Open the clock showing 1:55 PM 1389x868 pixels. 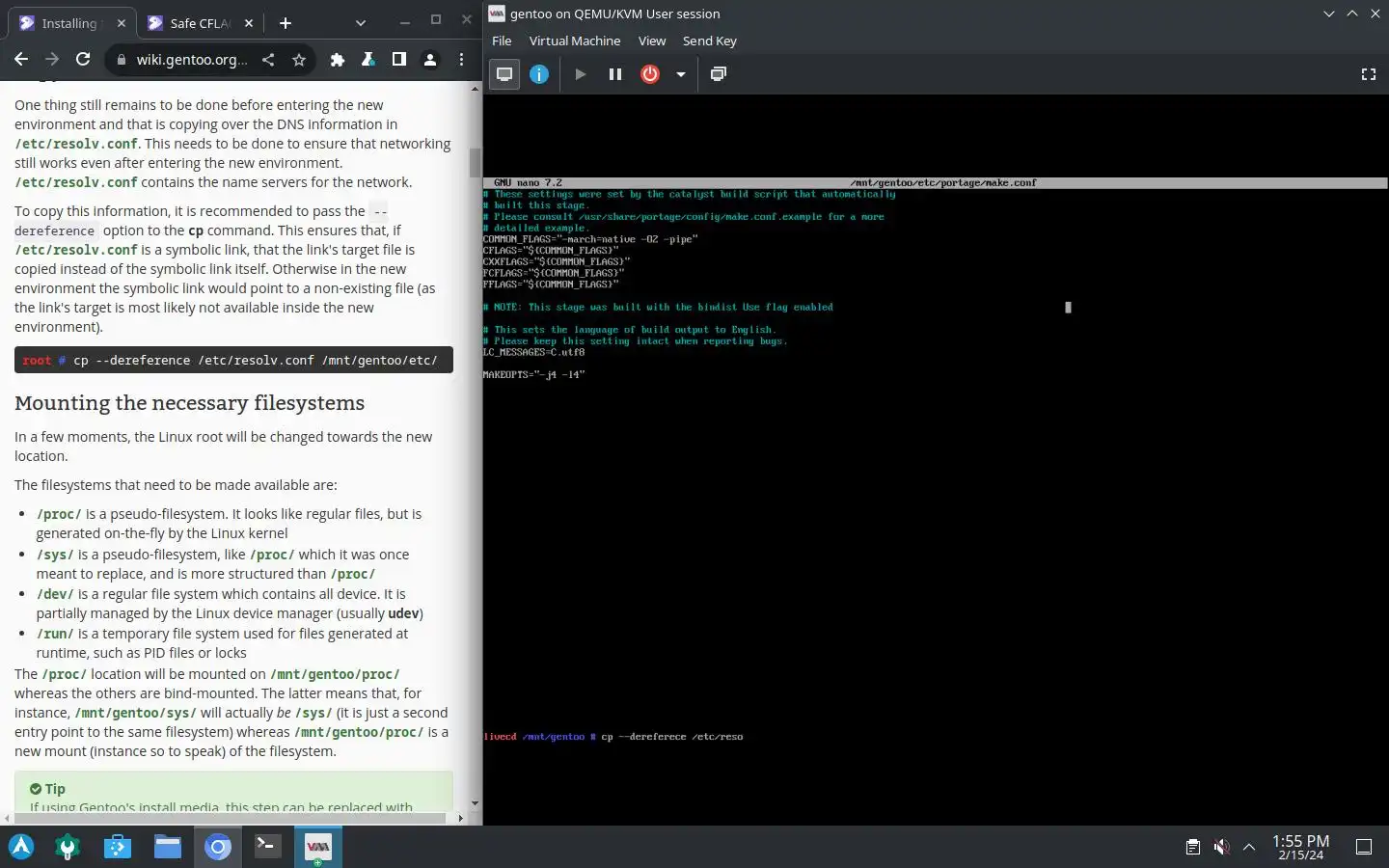coord(1301,847)
